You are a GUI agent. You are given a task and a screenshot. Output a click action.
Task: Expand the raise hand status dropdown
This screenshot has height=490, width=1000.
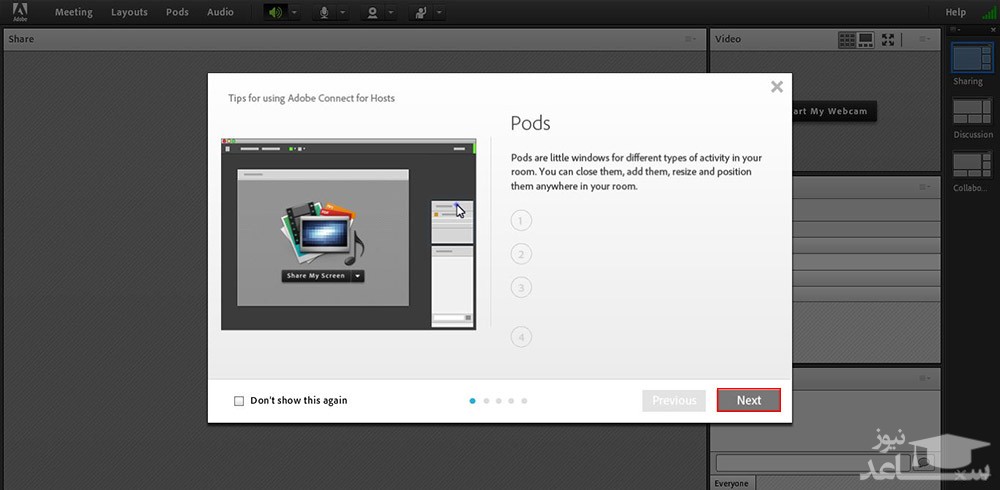coord(439,13)
